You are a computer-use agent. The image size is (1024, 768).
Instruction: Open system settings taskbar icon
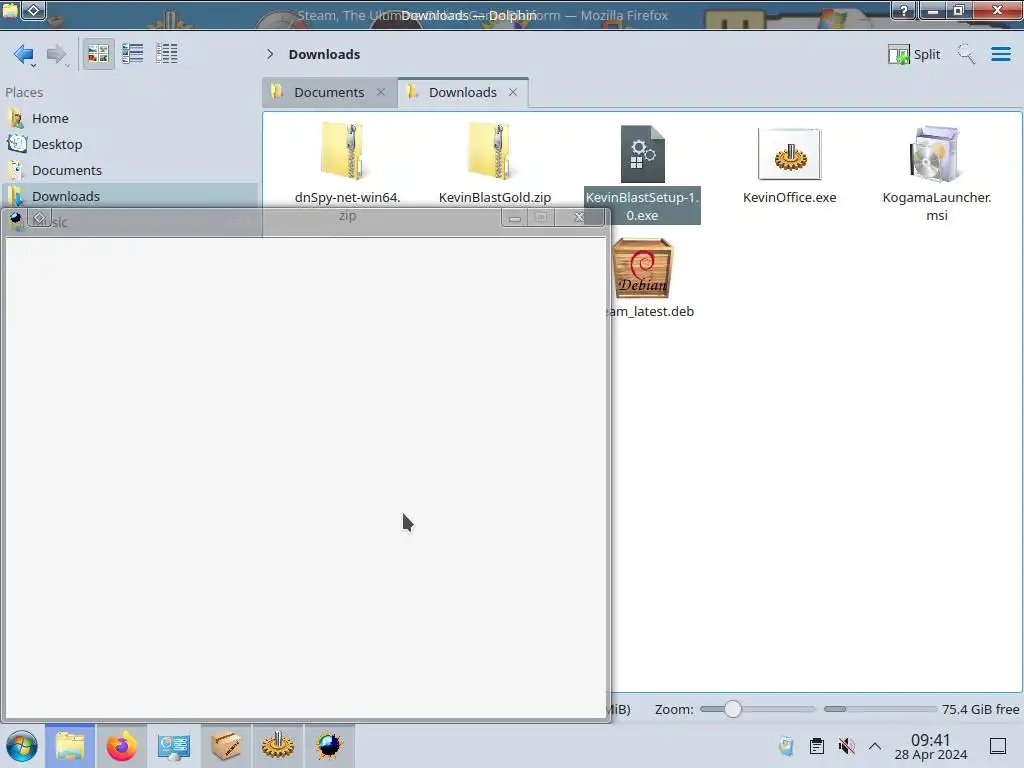(x=173, y=746)
